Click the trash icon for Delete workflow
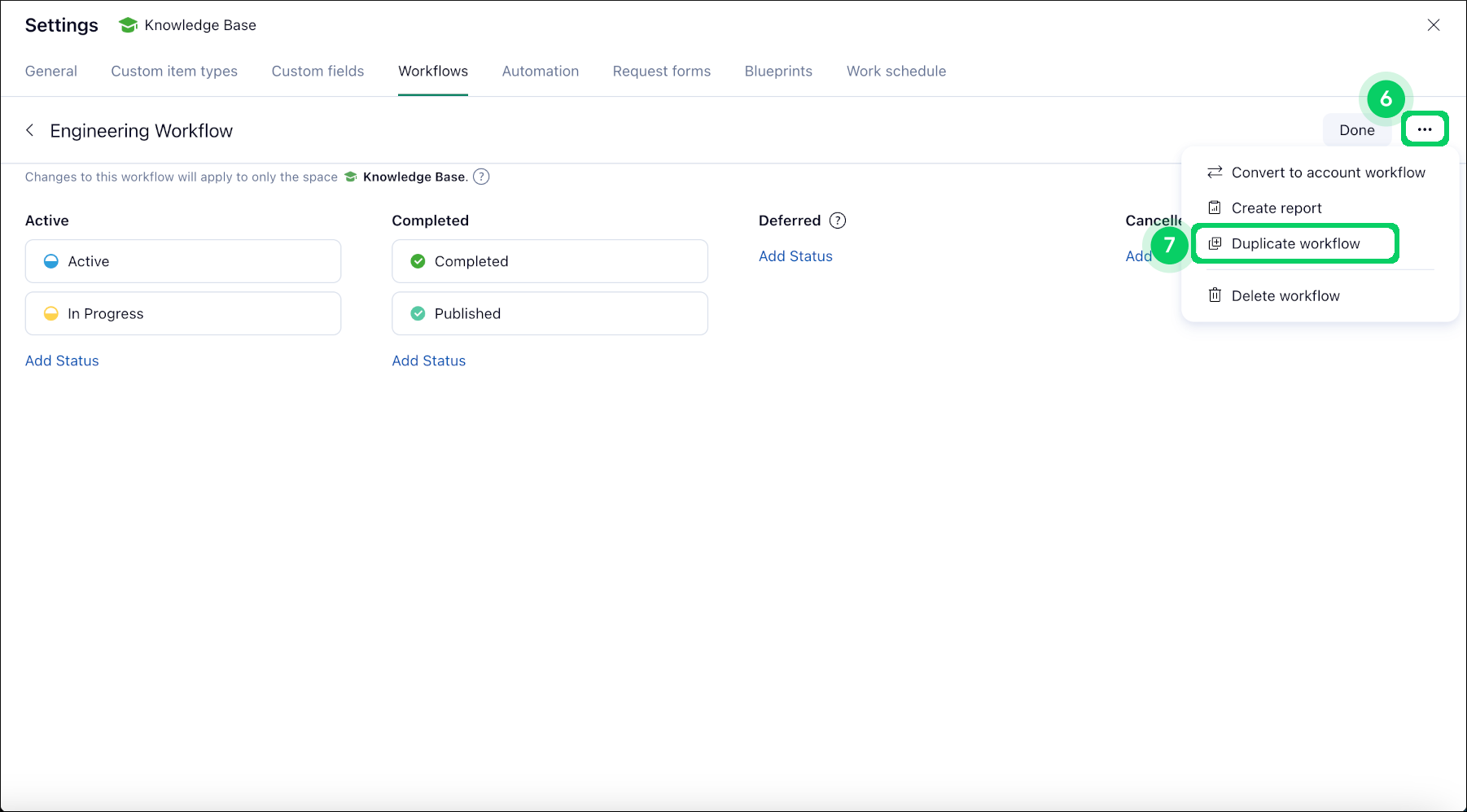1467x812 pixels. click(x=1215, y=295)
